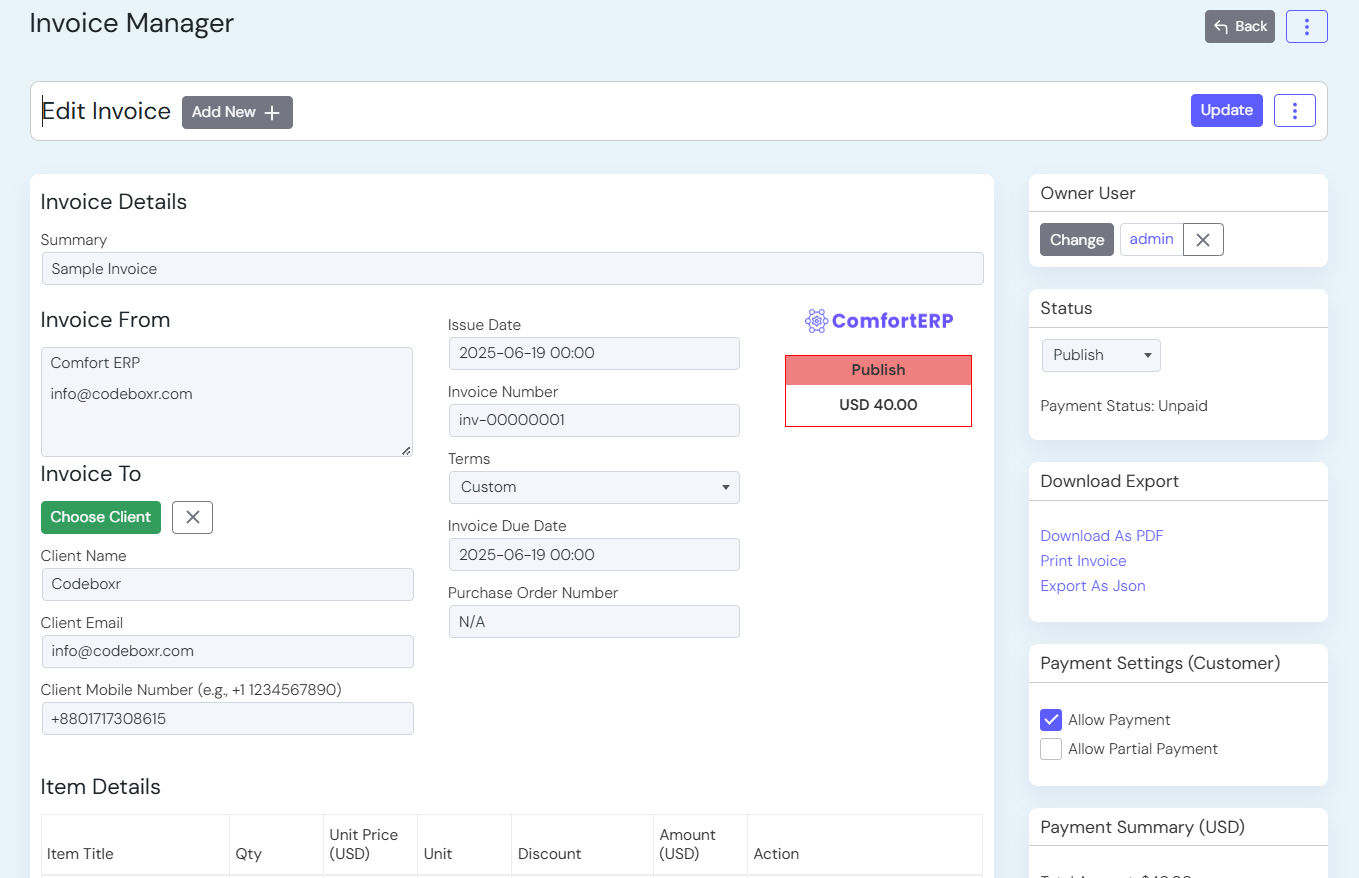Uncheck the Allow Payment checkbox
The height and width of the screenshot is (878, 1359).
pos(1051,720)
